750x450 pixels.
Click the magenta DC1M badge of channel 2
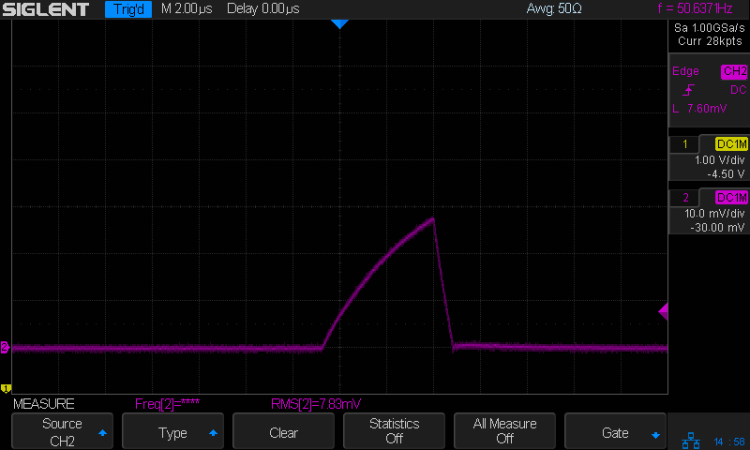(x=732, y=196)
